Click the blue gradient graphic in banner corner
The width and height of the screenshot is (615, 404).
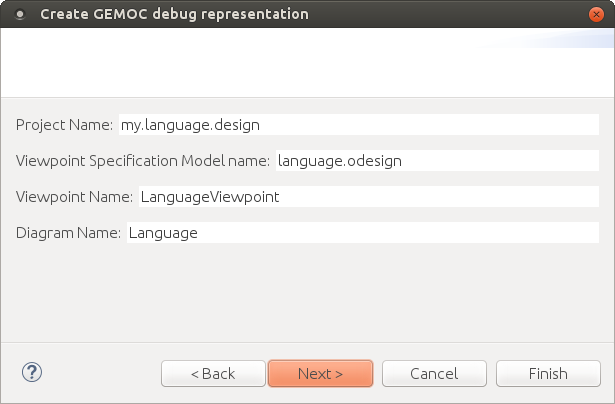click(570, 40)
